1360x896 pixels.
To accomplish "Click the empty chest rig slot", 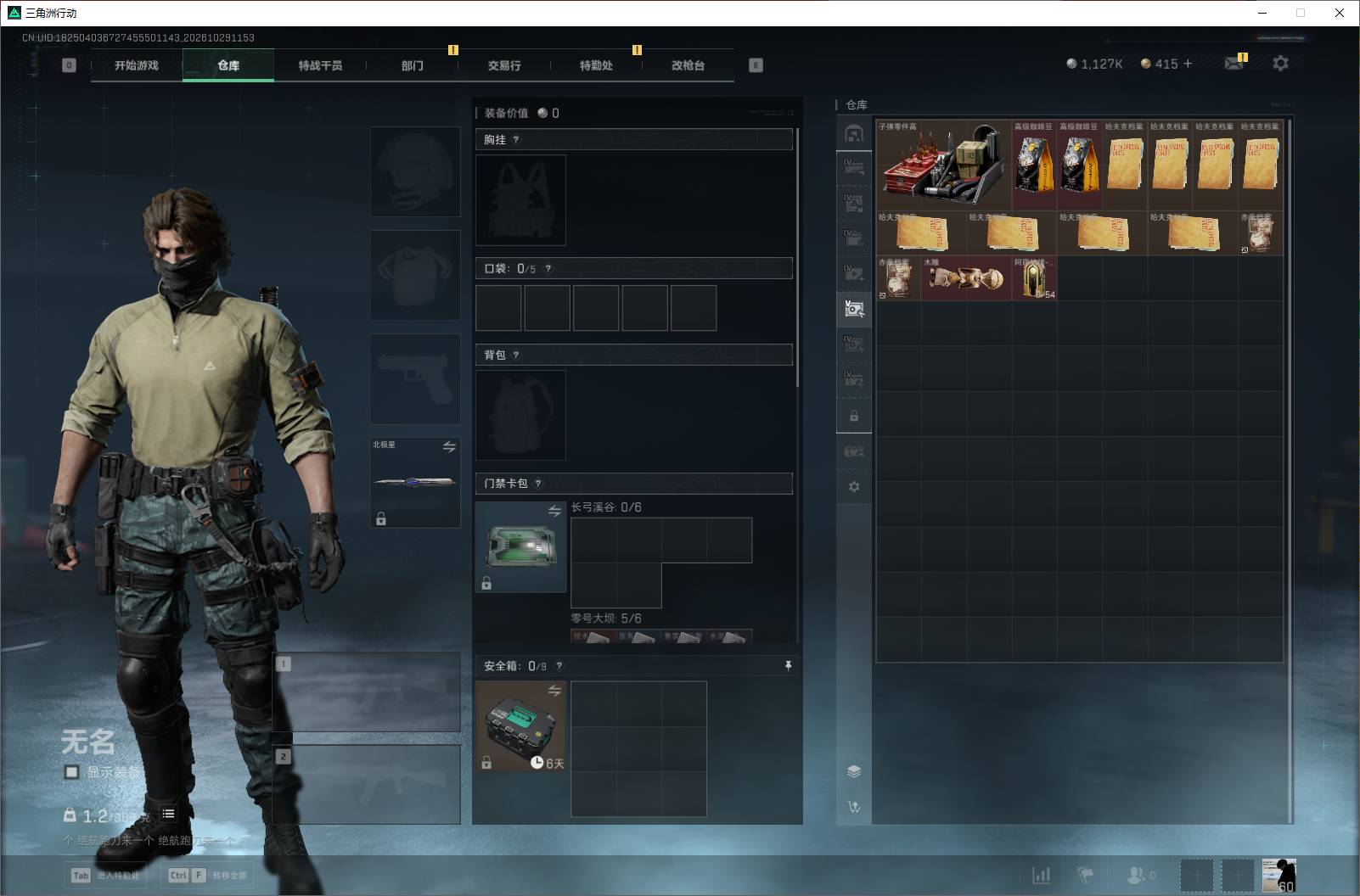I will [520, 200].
